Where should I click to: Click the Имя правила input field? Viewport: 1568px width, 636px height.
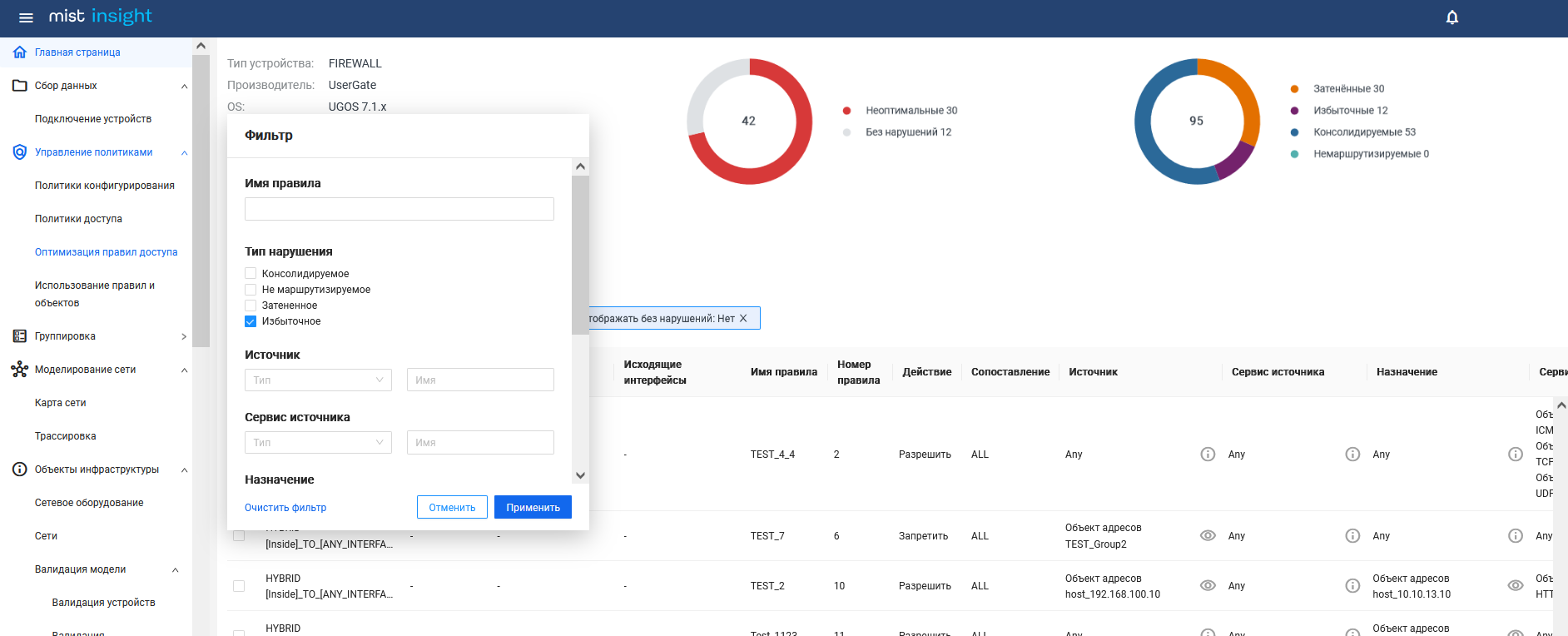399,209
